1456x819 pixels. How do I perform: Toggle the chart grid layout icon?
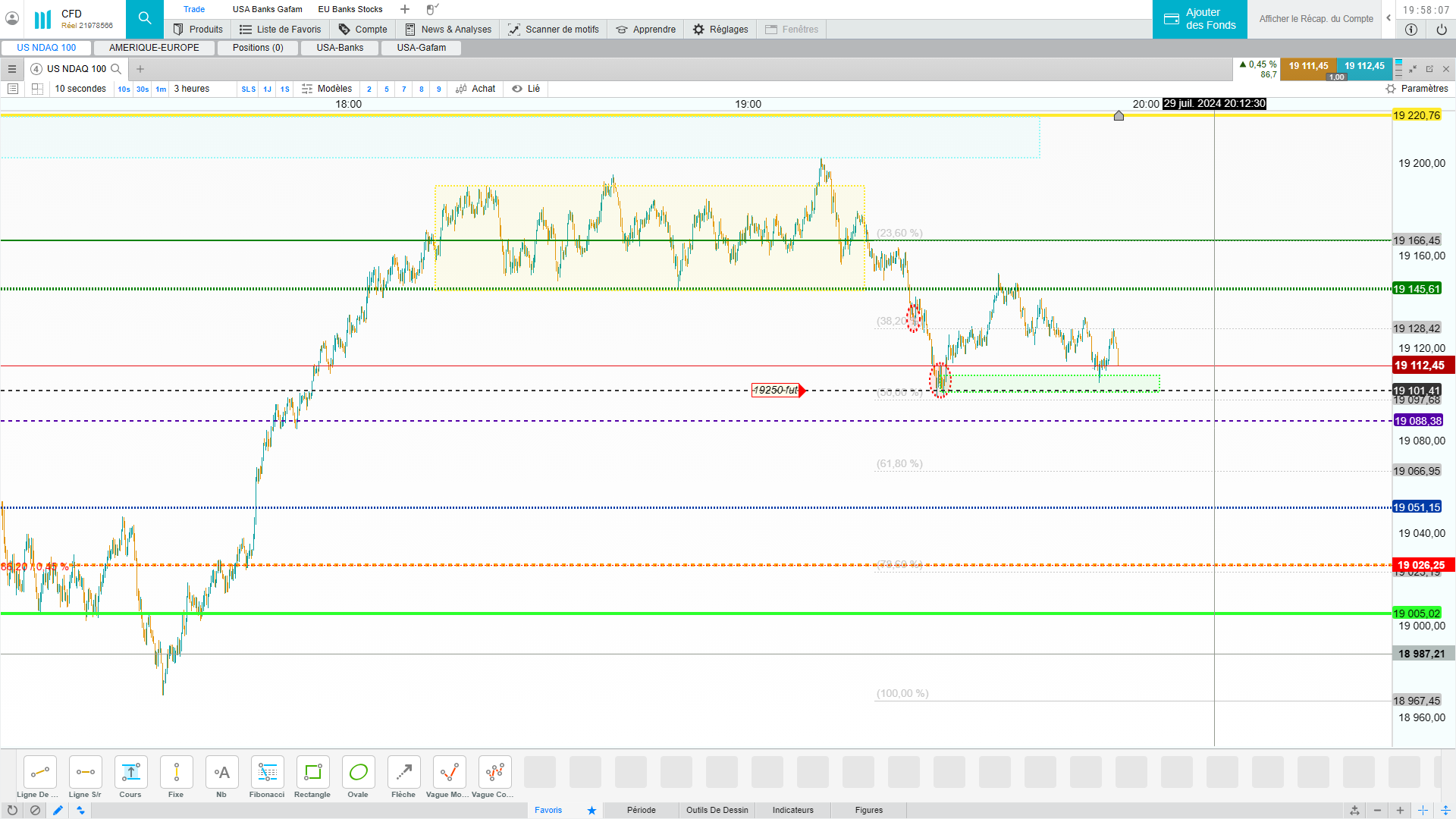coord(37,89)
